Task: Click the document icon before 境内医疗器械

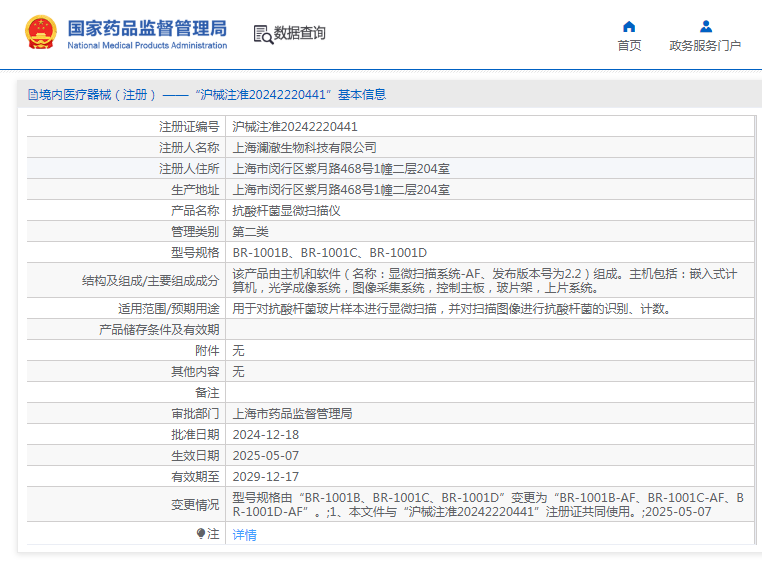Action: pyautogui.click(x=33, y=95)
